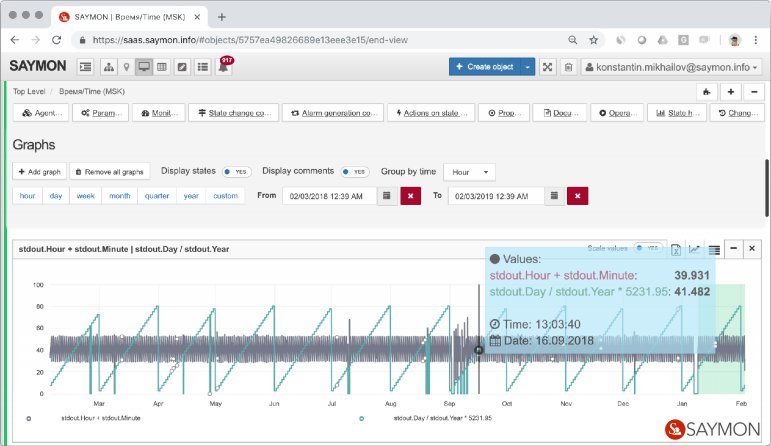The image size is (771, 446).
Task: Open the Changes history section button
Action: click(x=738, y=113)
